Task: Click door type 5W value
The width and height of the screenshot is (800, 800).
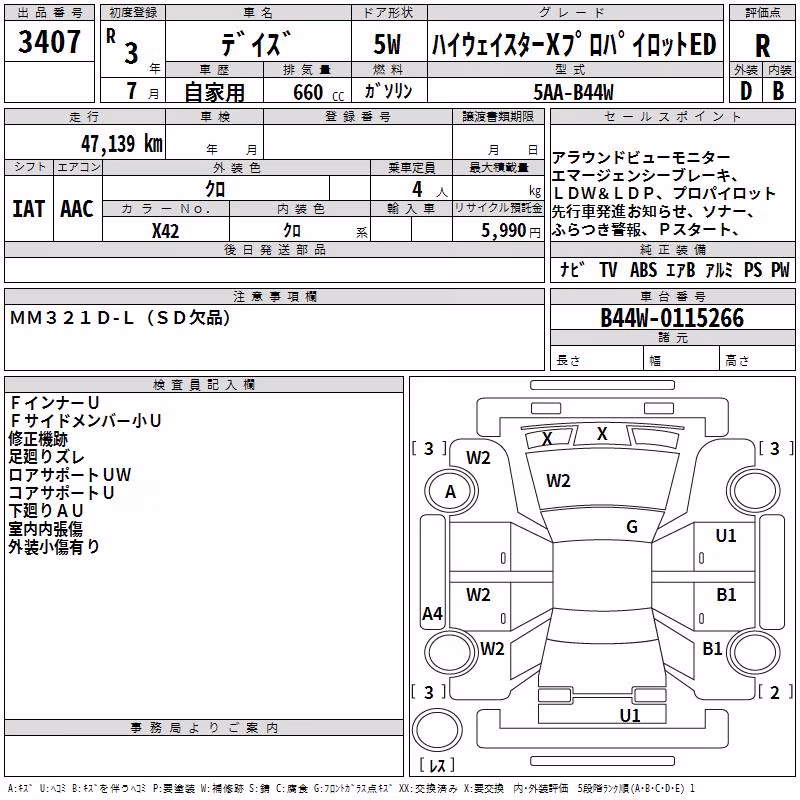Action: [387, 44]
